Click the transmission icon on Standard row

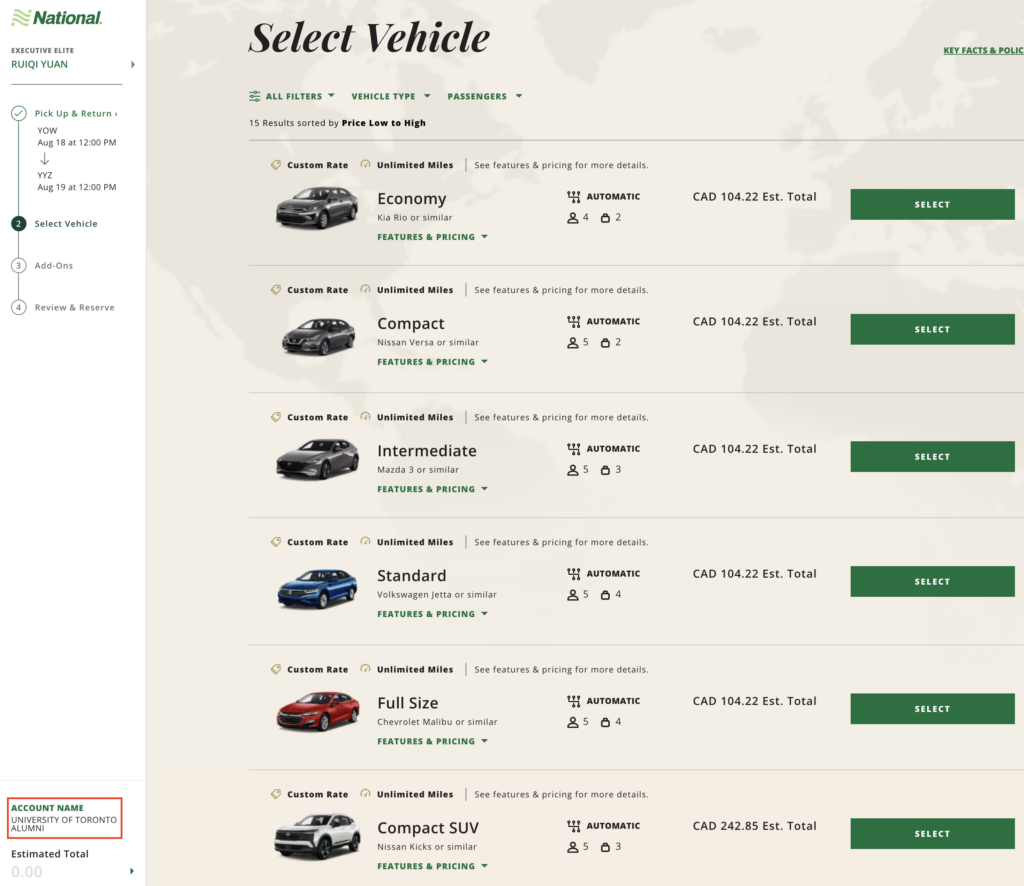573,573
